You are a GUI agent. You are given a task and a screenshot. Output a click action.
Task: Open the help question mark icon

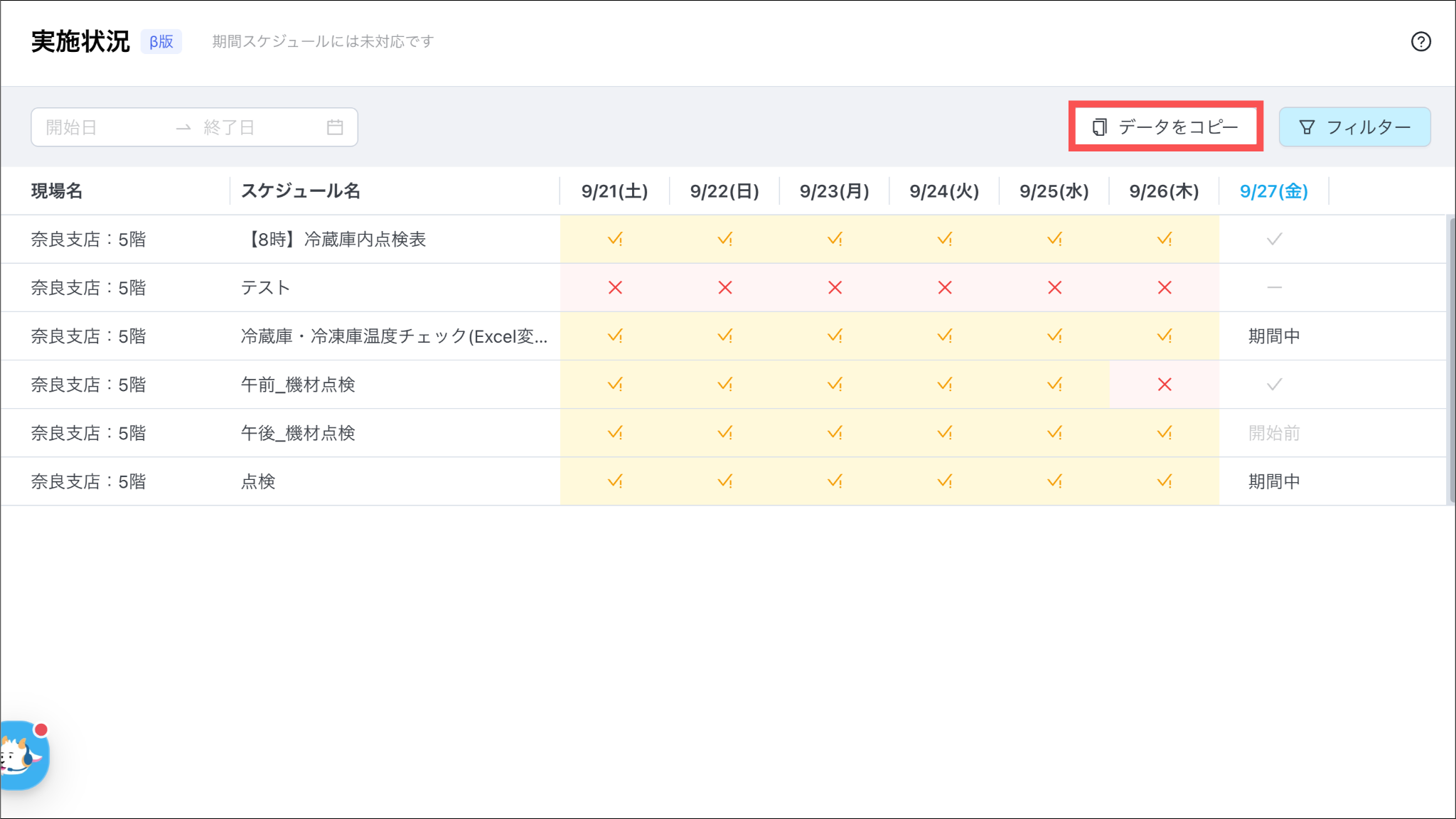(1420, 42)
